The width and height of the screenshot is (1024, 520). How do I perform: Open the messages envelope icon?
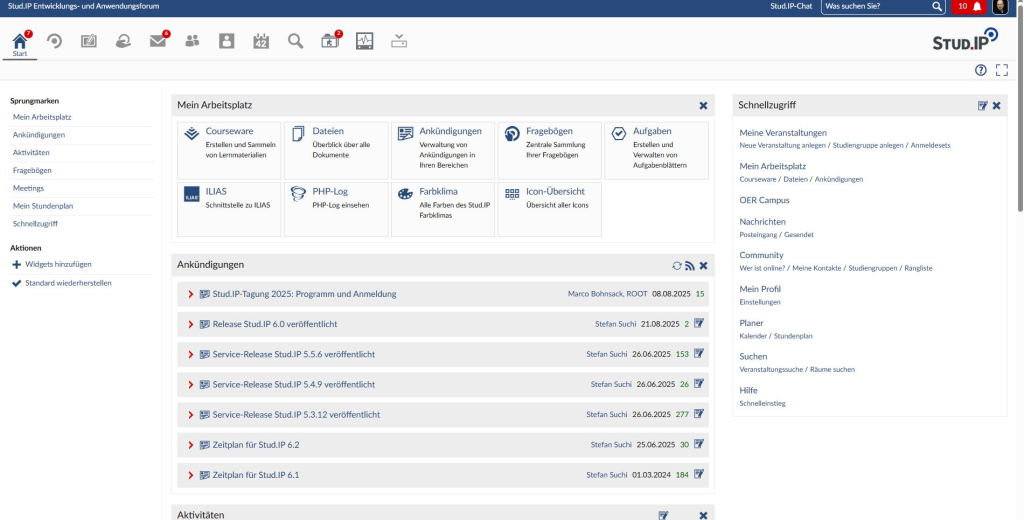point(157,41)
